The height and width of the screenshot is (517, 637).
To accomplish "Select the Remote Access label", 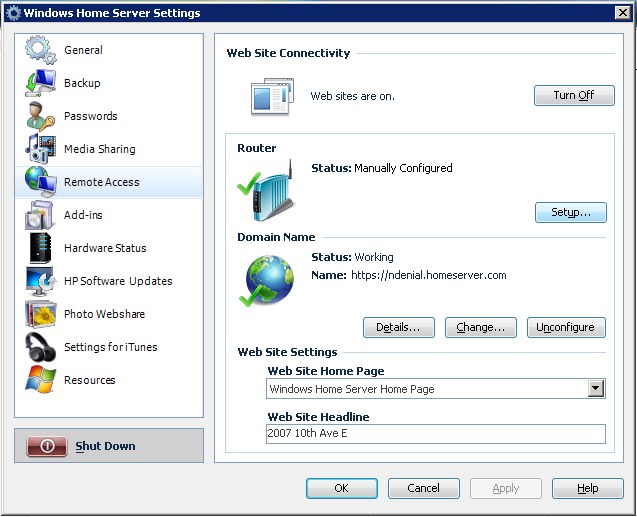I will click(102, 182).
